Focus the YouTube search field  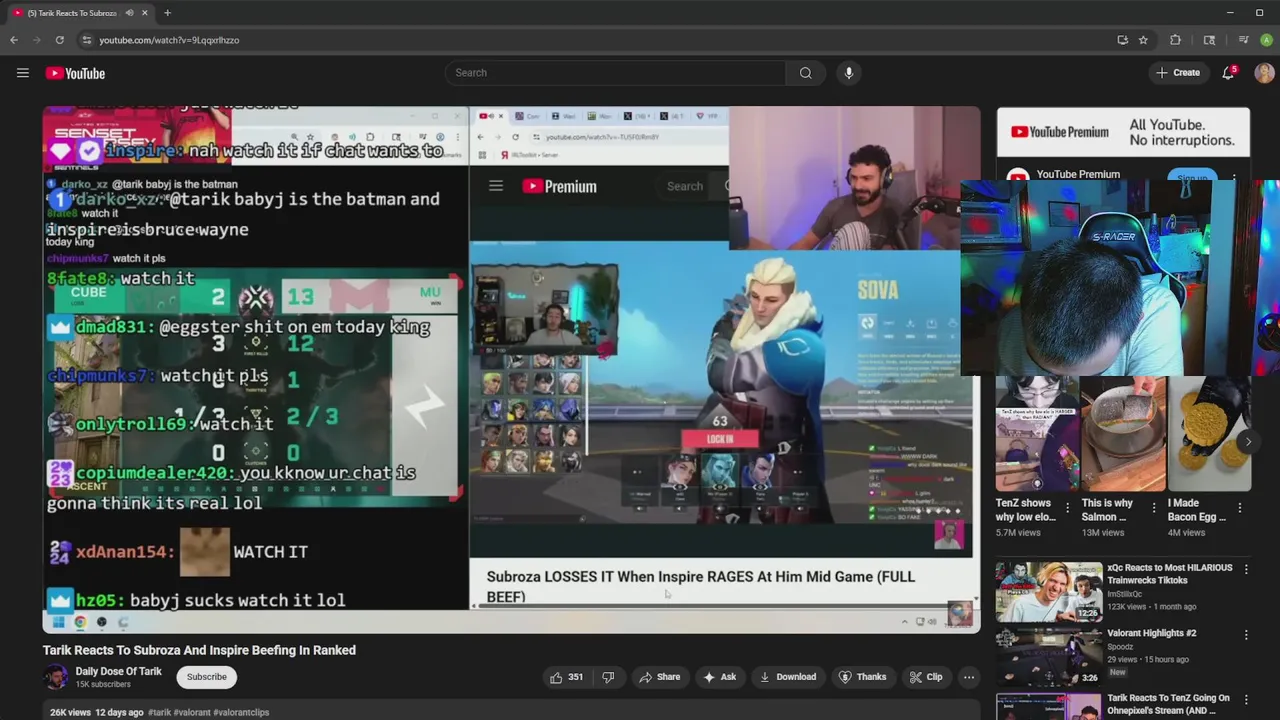point(615,73)
